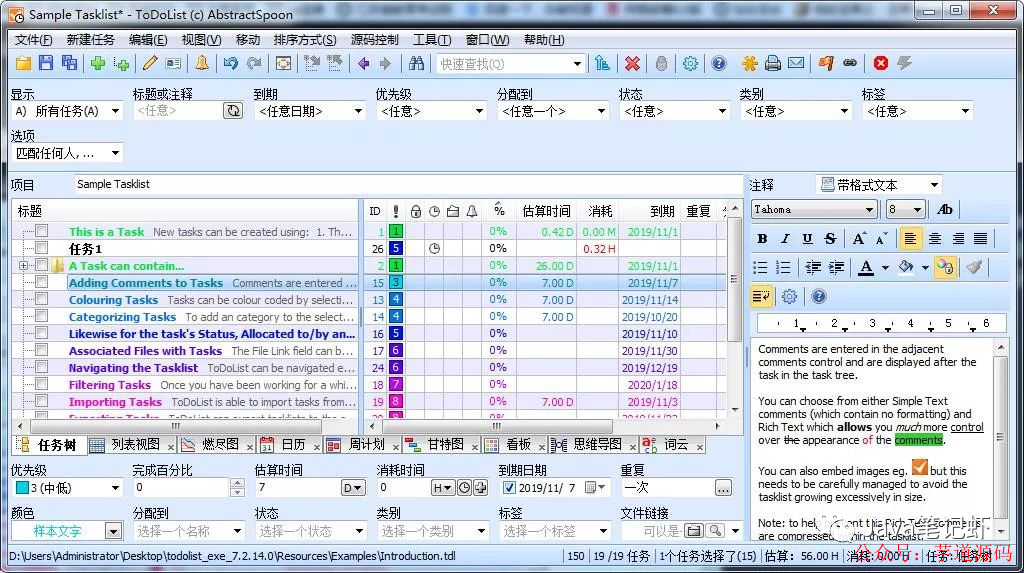The image size is (1024, 573).
Task: Expand the 'A Task can contain...' tree node
Action: click(x=24, y=265)
